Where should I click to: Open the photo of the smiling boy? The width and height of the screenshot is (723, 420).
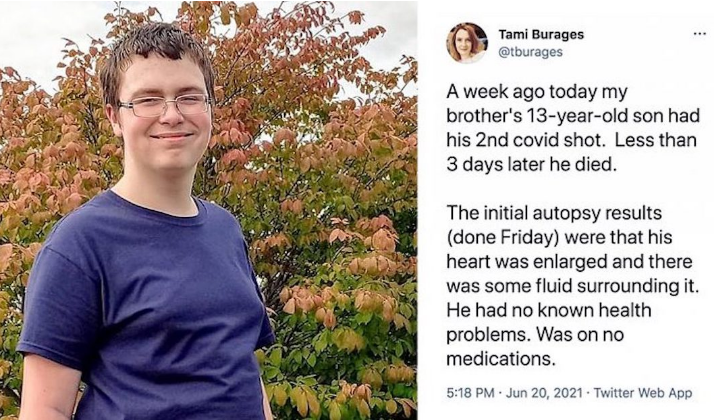[208, 210]
